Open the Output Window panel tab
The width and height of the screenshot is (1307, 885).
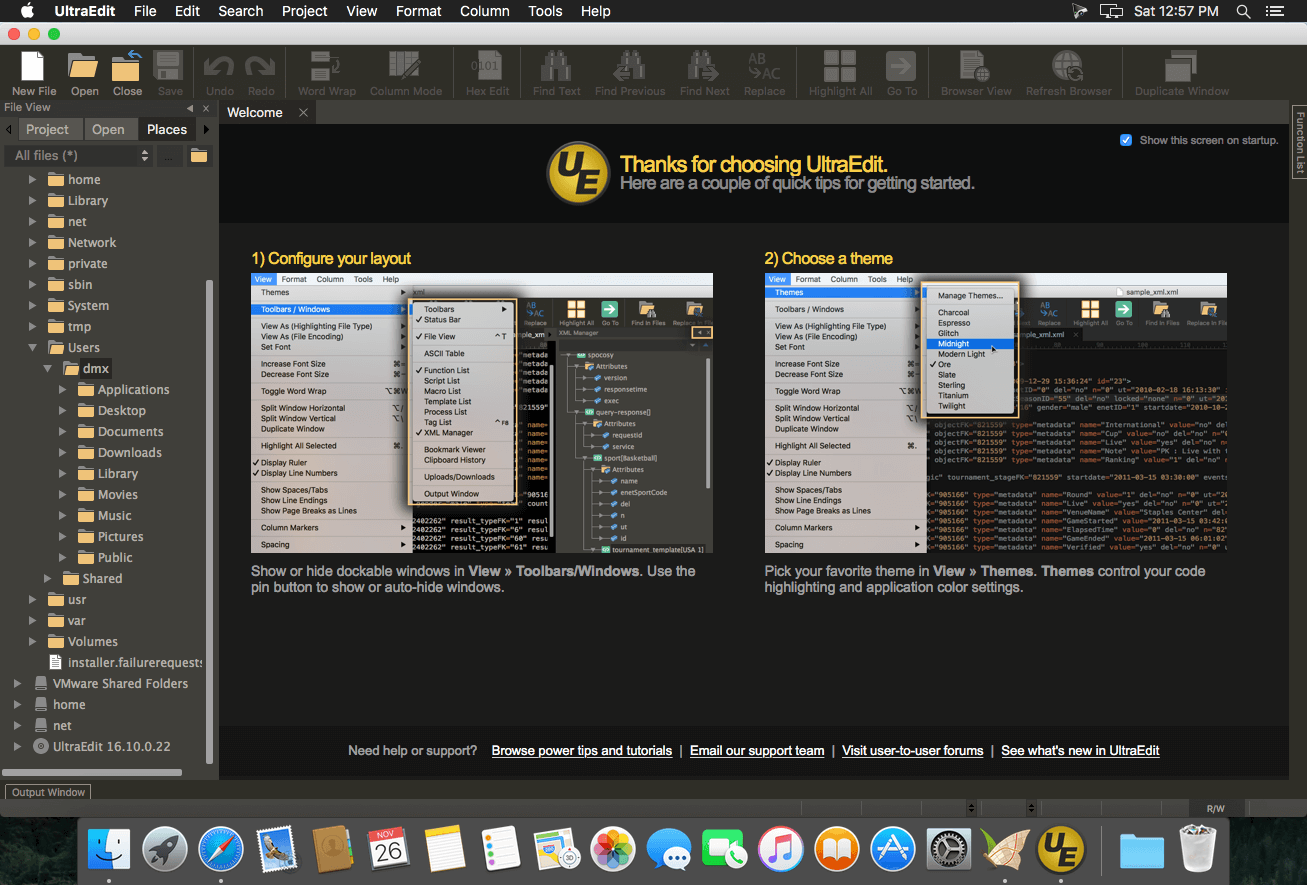pos(48,792)
